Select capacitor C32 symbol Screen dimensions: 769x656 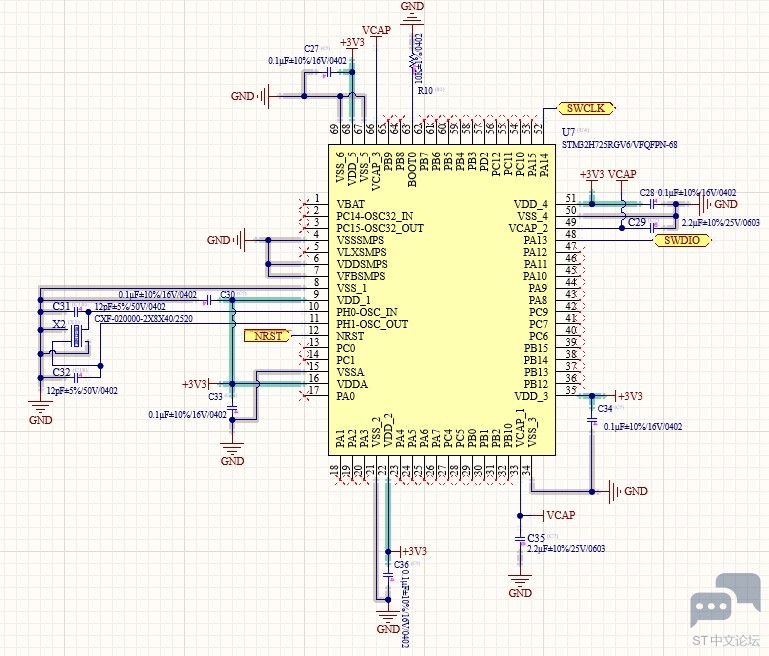(76, 378)
